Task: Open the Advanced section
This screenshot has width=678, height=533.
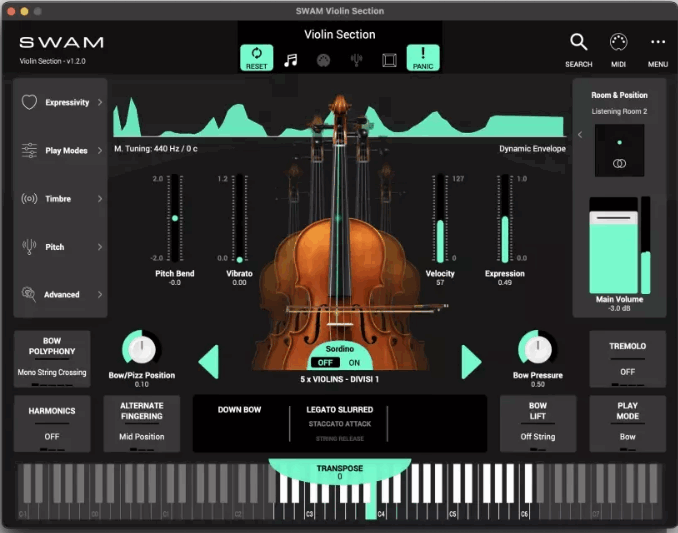Action: coord(61,294)
